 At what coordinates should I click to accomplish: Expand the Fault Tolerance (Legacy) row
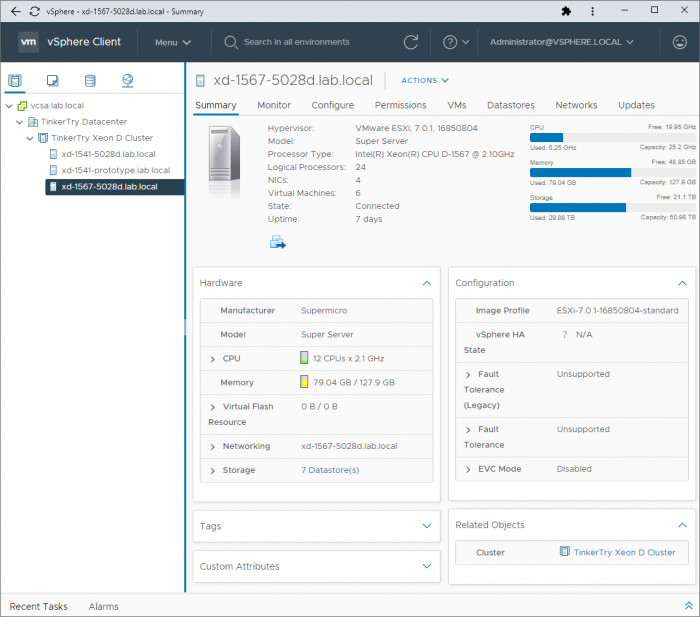pyautogui.click(x=468, y=375)
